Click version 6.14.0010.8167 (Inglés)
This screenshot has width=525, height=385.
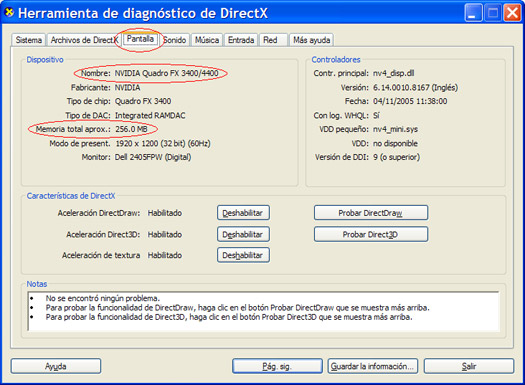click(x=416, y=88)
